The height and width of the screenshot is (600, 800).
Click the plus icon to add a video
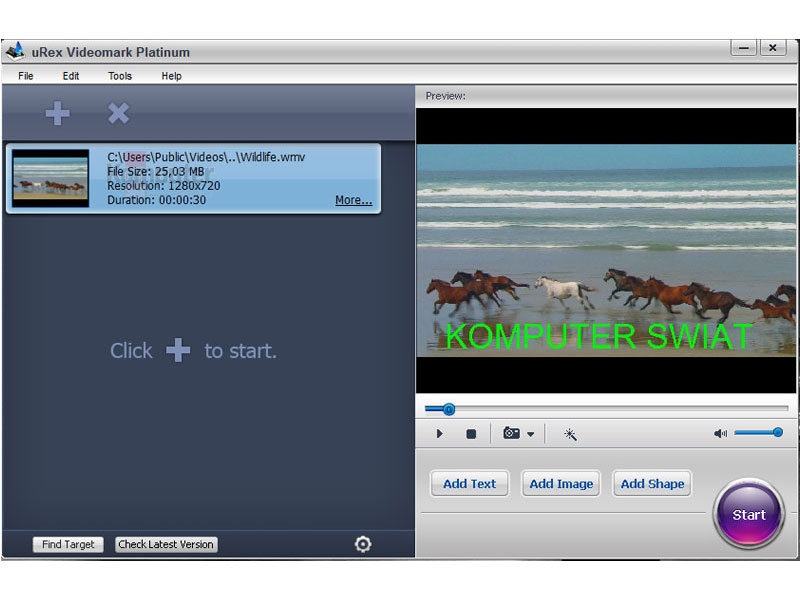58,113
